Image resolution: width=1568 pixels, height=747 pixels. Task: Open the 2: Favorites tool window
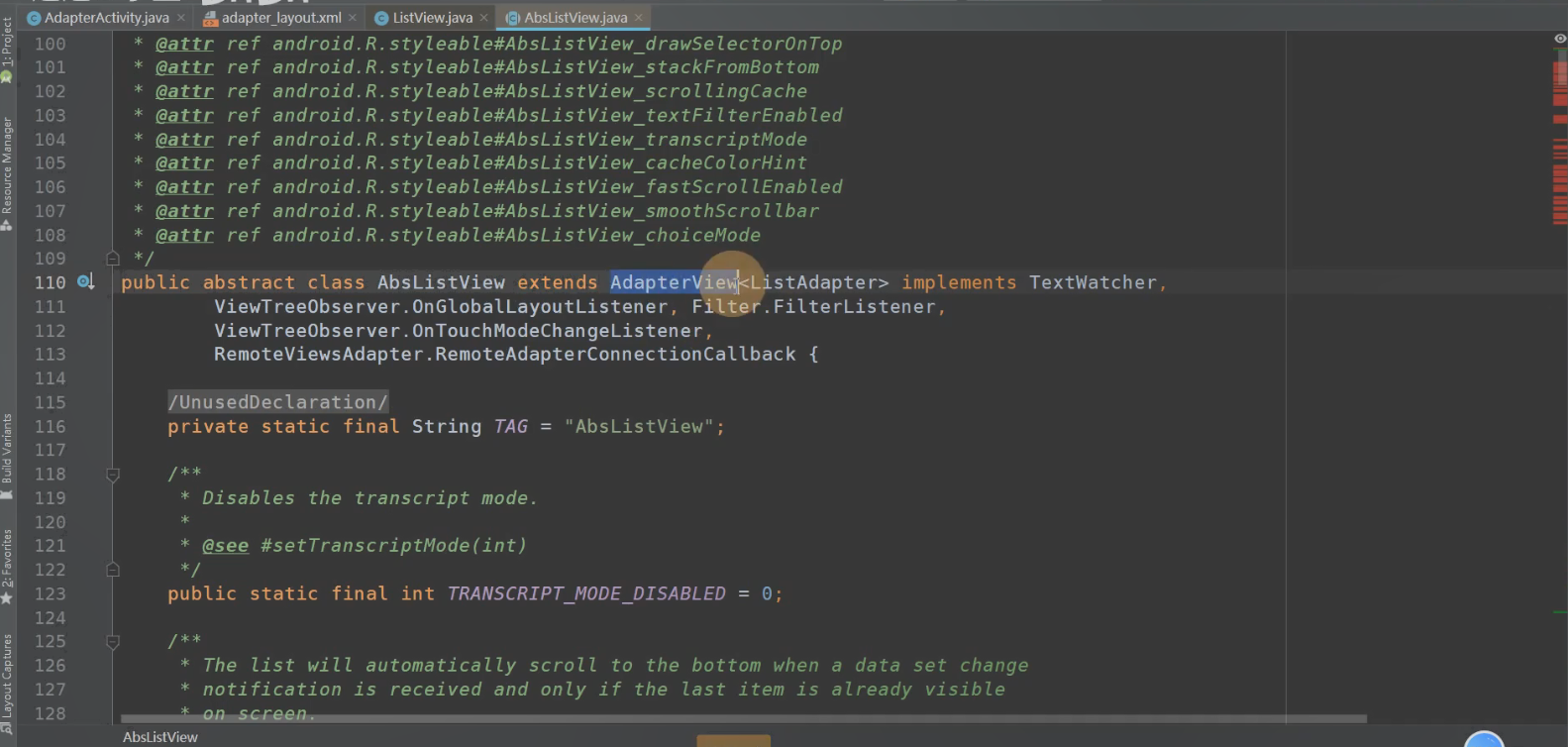tap(8, 566)
